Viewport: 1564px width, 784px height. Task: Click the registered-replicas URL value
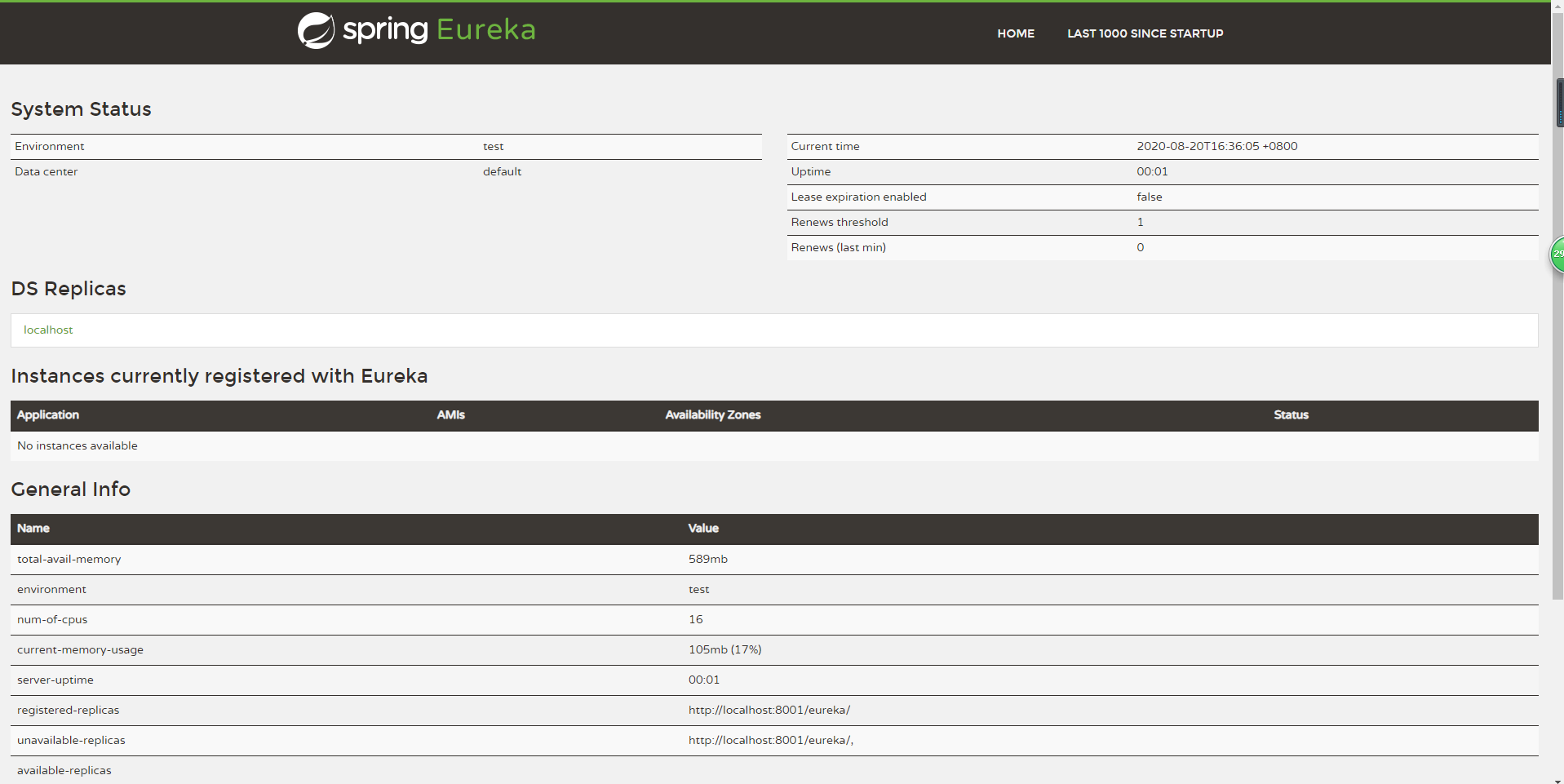pyautogui.click(x=769, y=710)
